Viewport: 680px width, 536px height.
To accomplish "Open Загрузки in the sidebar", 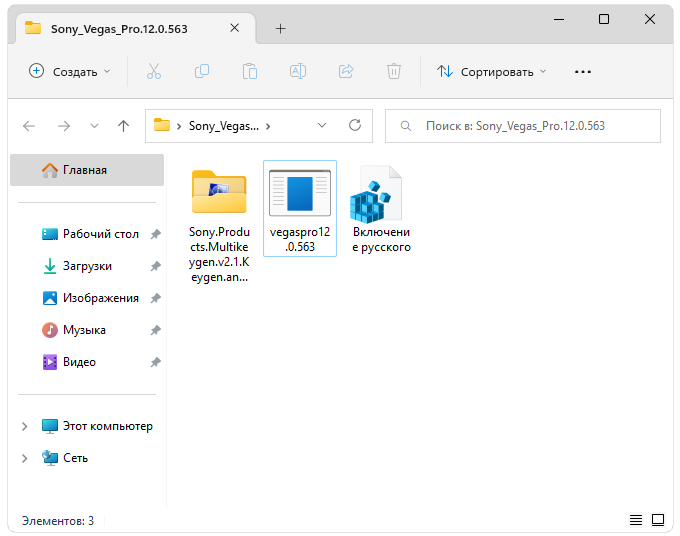I will (x=87, y=266).
